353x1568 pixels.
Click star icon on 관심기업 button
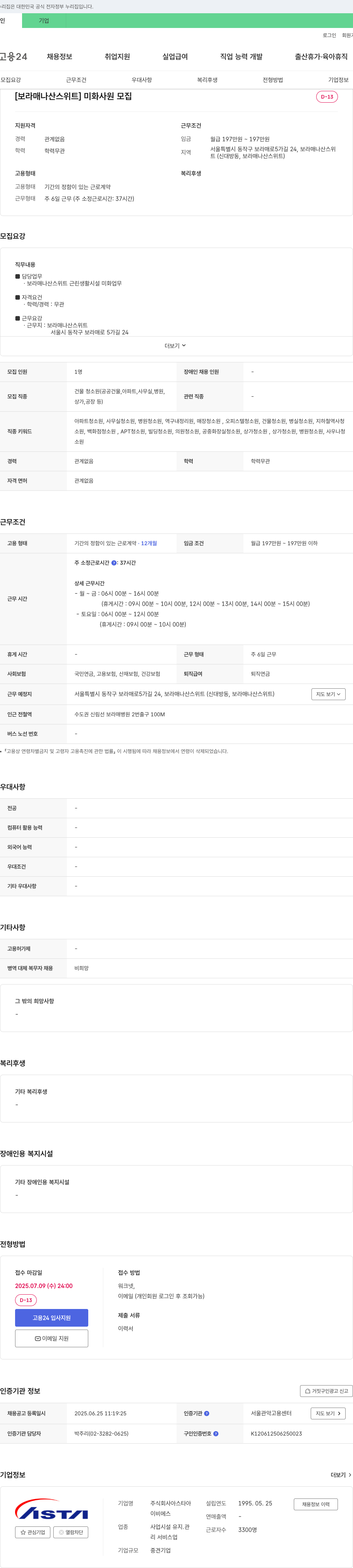[x=23, y=1533]
